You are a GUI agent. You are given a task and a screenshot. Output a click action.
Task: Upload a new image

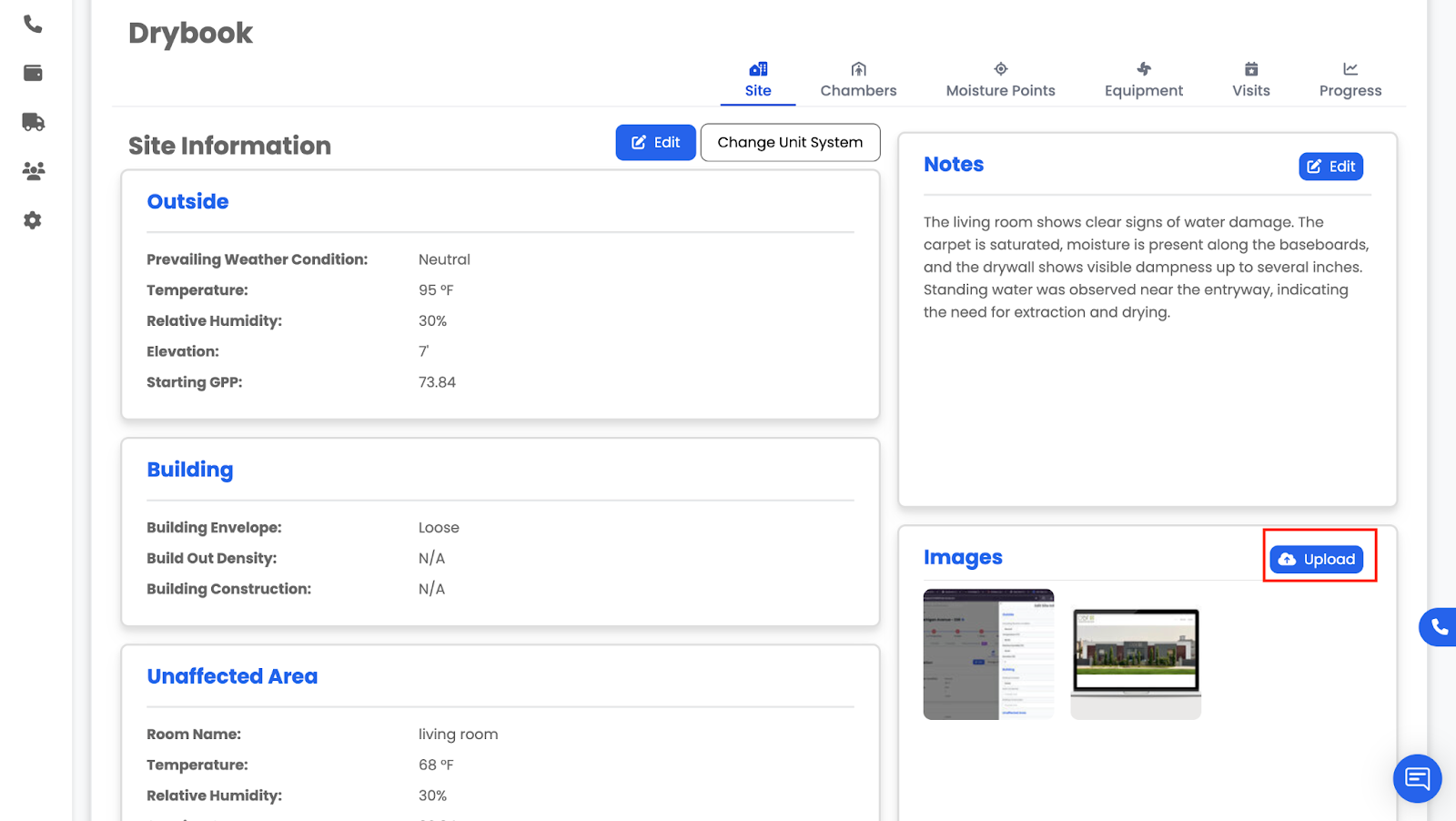point(1317,559)
